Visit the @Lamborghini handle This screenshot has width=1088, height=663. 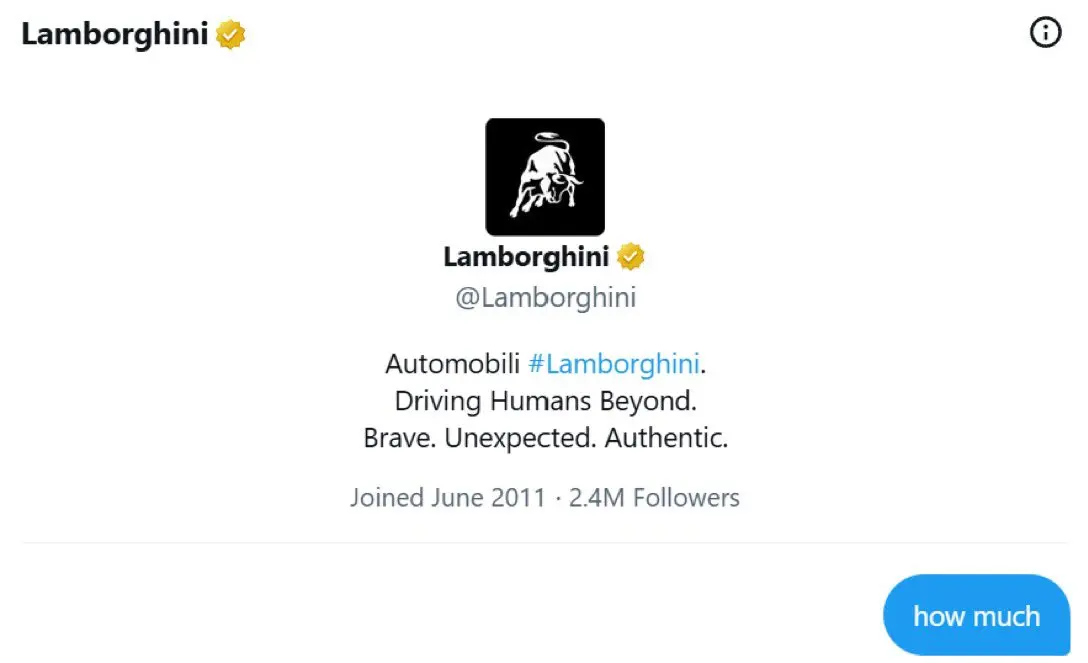[x=545, y=298]
